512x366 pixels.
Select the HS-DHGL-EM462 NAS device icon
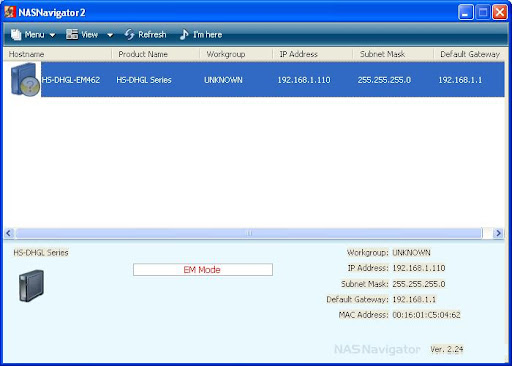(25, 79)
